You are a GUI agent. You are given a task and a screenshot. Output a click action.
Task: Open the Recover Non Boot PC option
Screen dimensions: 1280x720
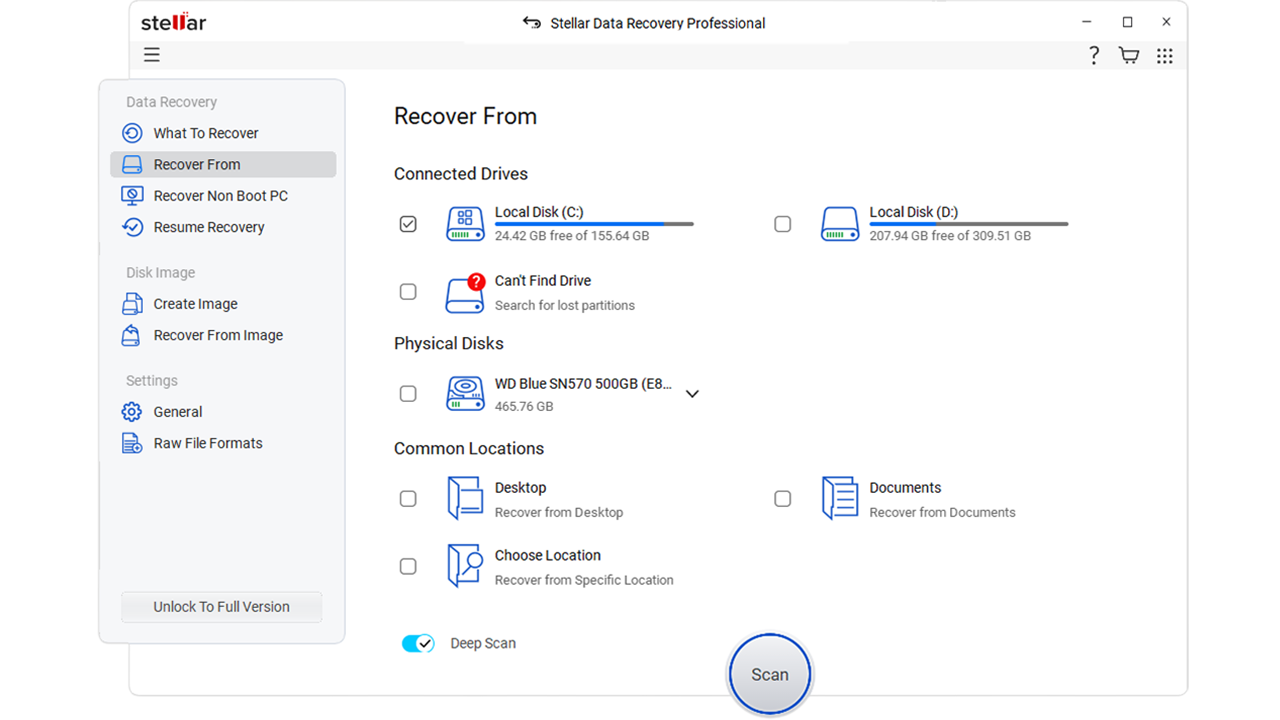(220, 195)
